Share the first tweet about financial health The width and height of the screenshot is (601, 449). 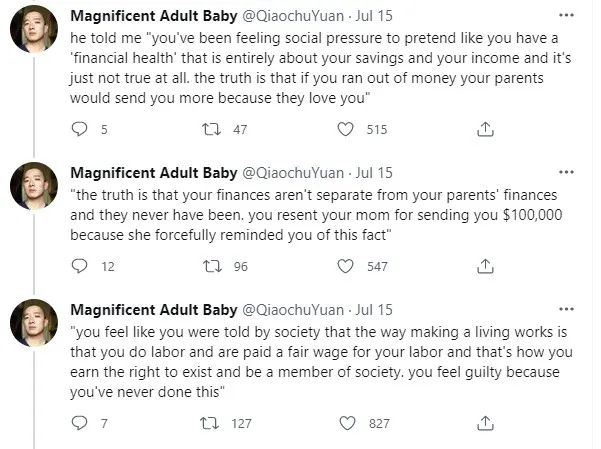pyautogui.click(x=486, y=129)
